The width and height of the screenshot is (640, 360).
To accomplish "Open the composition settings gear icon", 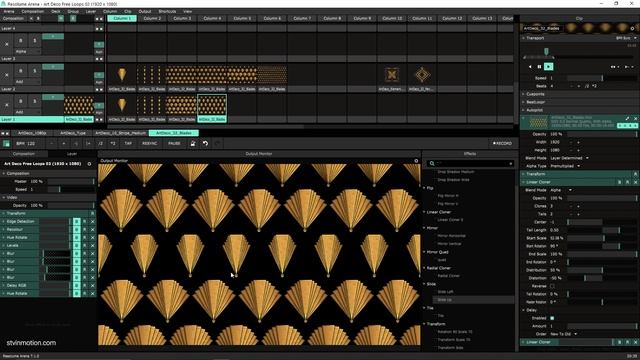I will [x=89, y=164].
